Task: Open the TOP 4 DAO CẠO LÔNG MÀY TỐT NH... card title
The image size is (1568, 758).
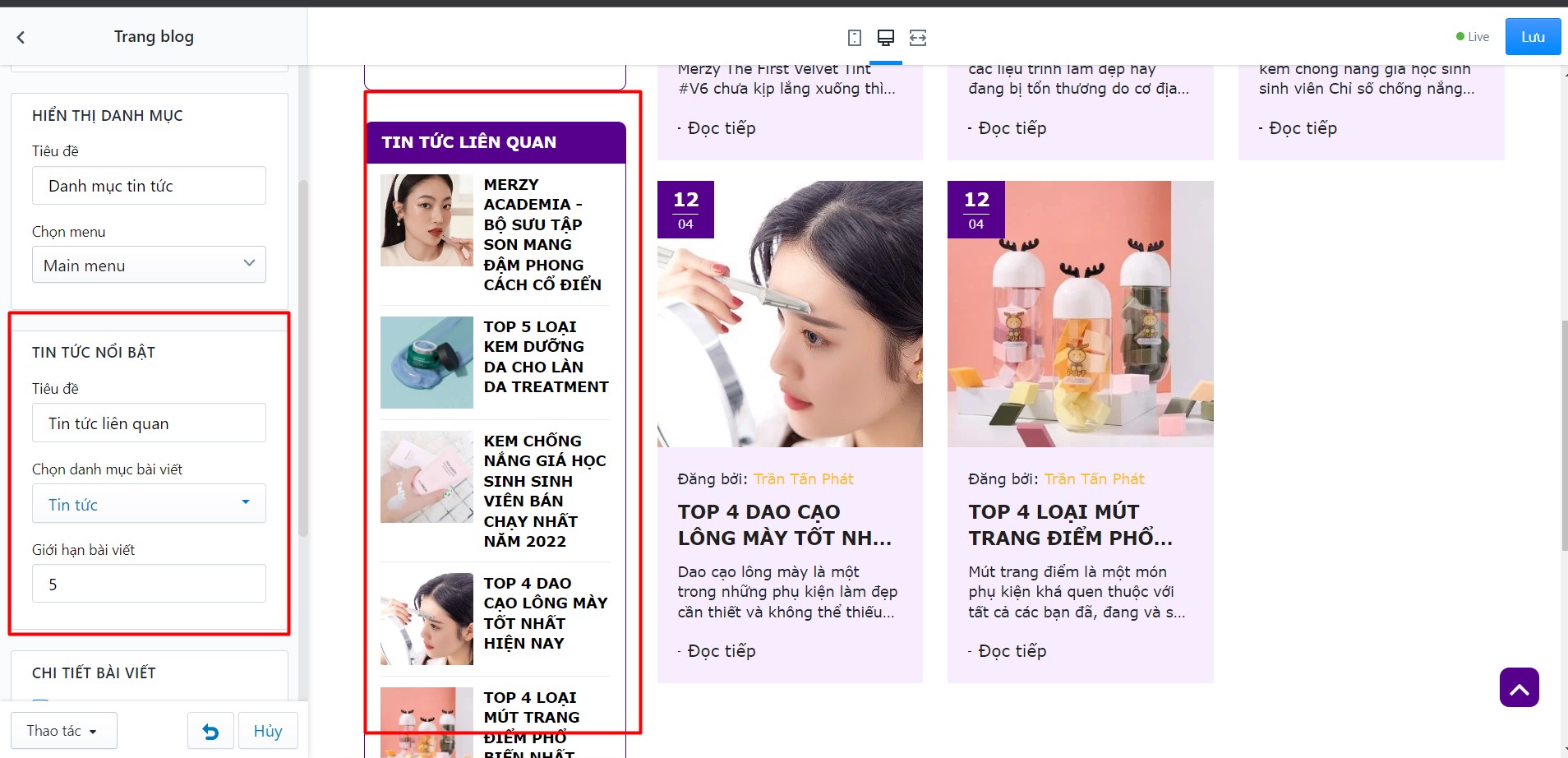Action: coord(785,525)
